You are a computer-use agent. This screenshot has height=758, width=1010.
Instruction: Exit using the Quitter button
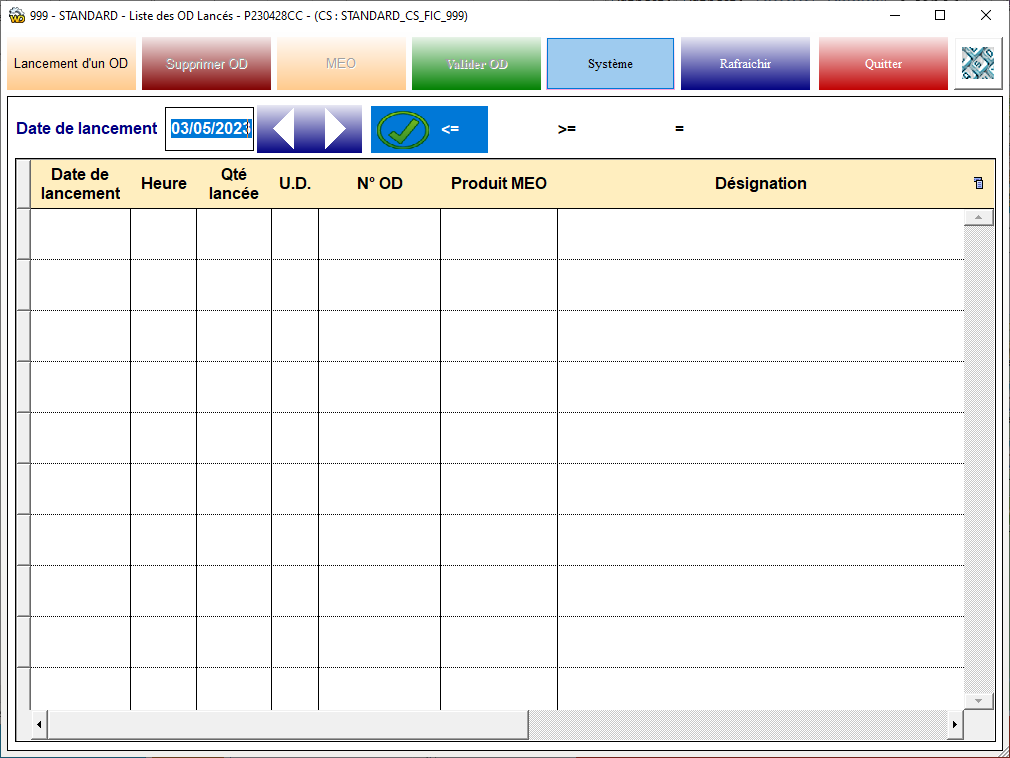point(883,64)
